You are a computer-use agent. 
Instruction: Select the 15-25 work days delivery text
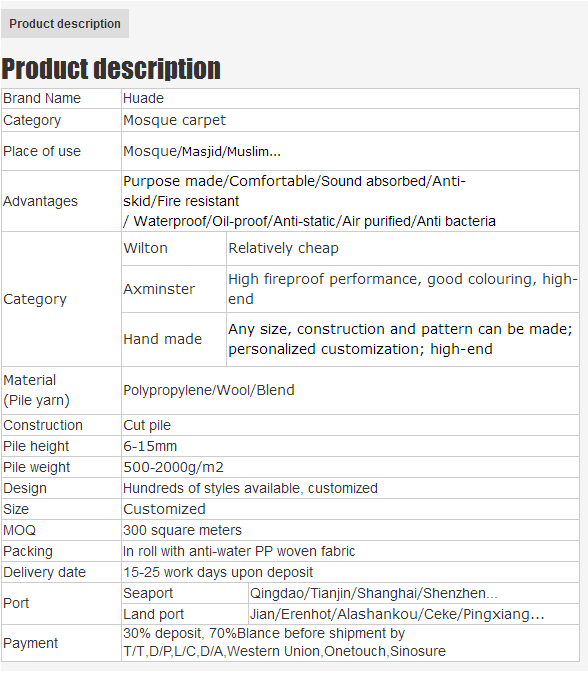coord(218,572)
